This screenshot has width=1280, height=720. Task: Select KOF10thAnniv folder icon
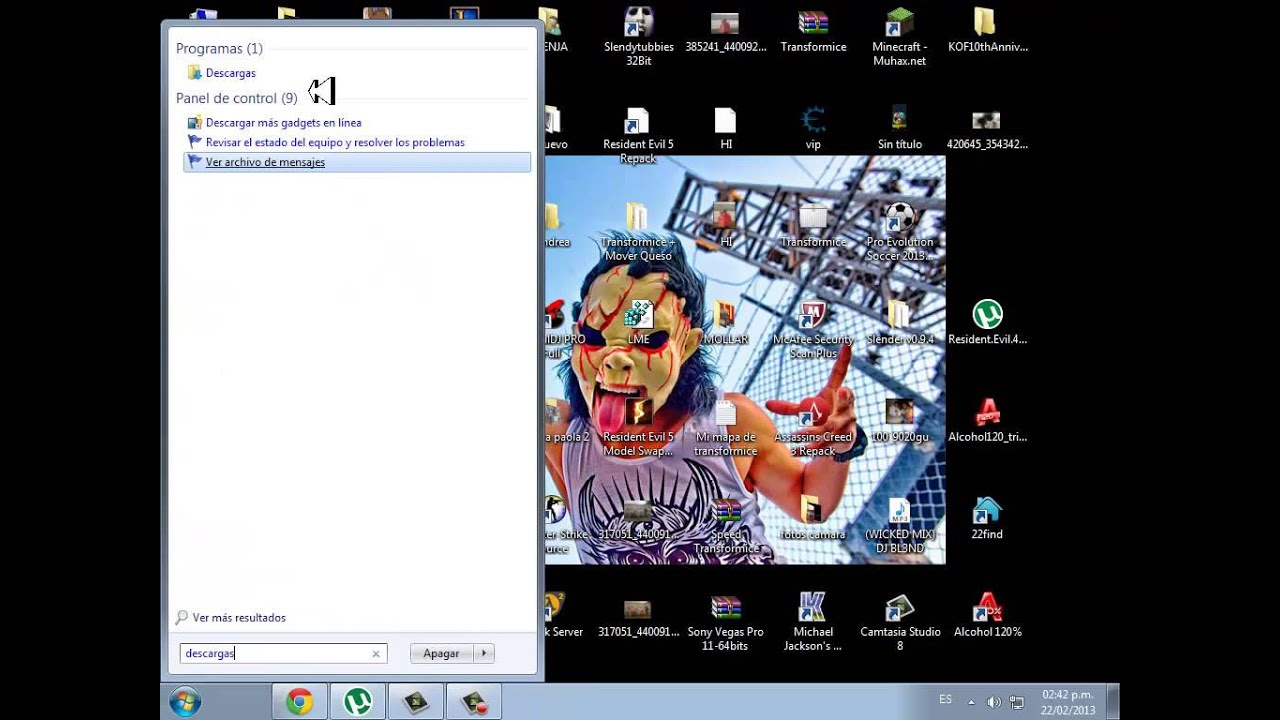tap(987, 30)
